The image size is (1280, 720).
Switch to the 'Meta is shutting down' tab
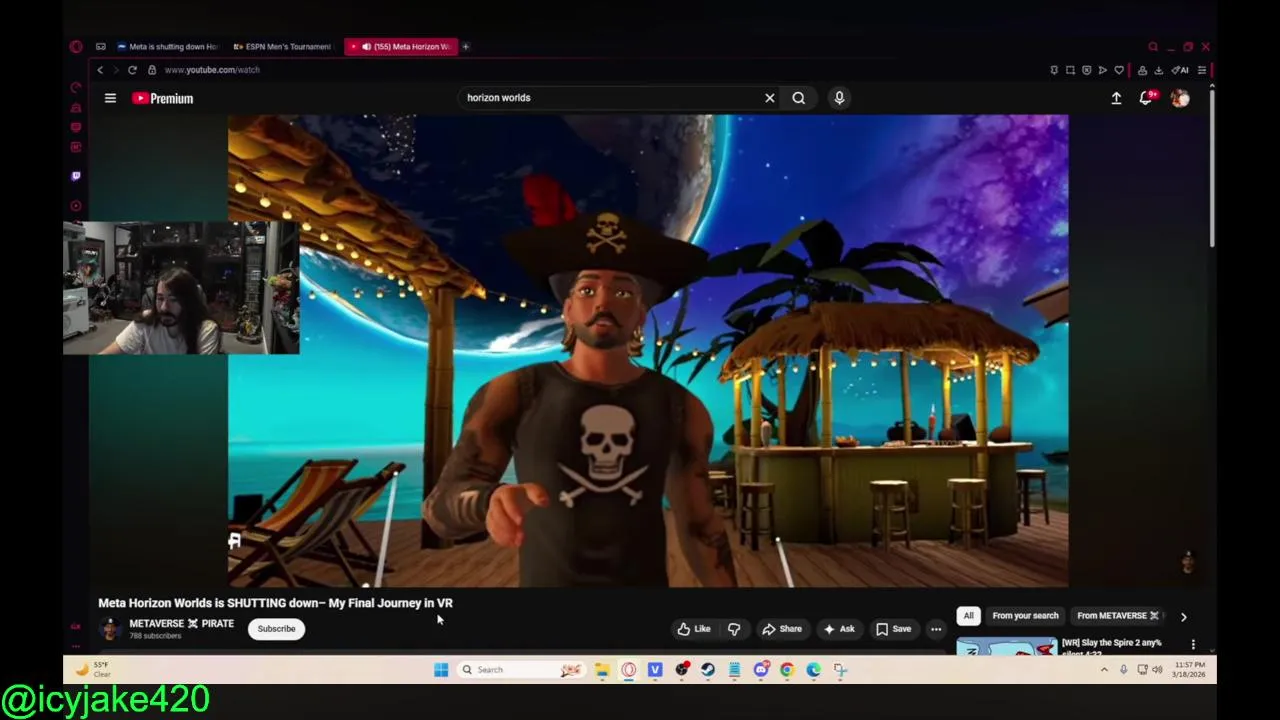coord(168,47)
